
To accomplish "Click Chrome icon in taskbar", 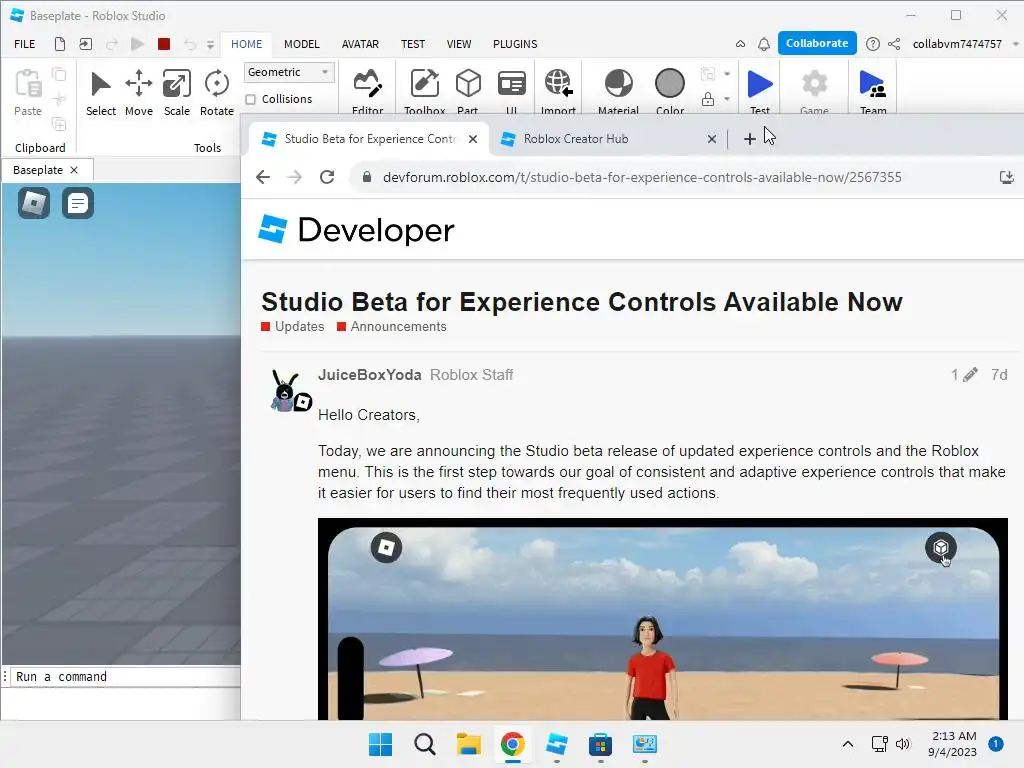I will (513, 744).
